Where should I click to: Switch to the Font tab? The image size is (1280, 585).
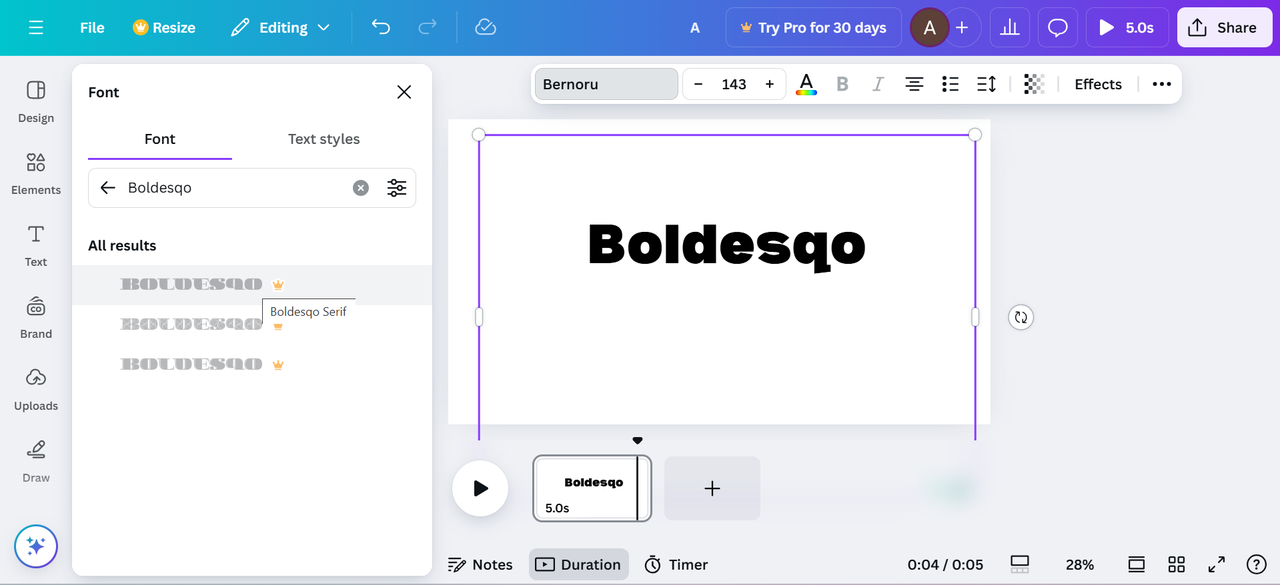pyautogui.click(x=160, y=139)
